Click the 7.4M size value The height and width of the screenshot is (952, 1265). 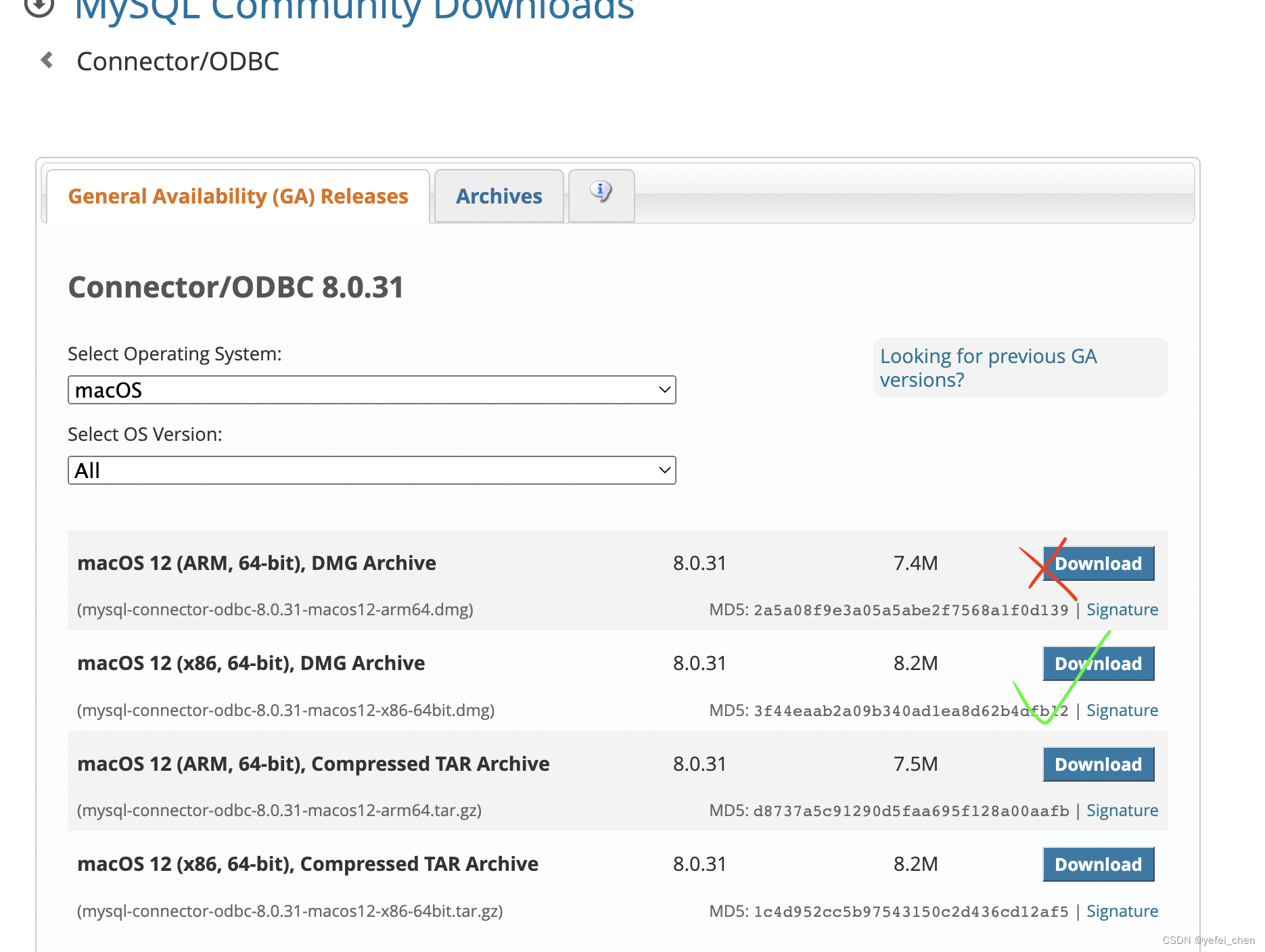pos(916,563)
